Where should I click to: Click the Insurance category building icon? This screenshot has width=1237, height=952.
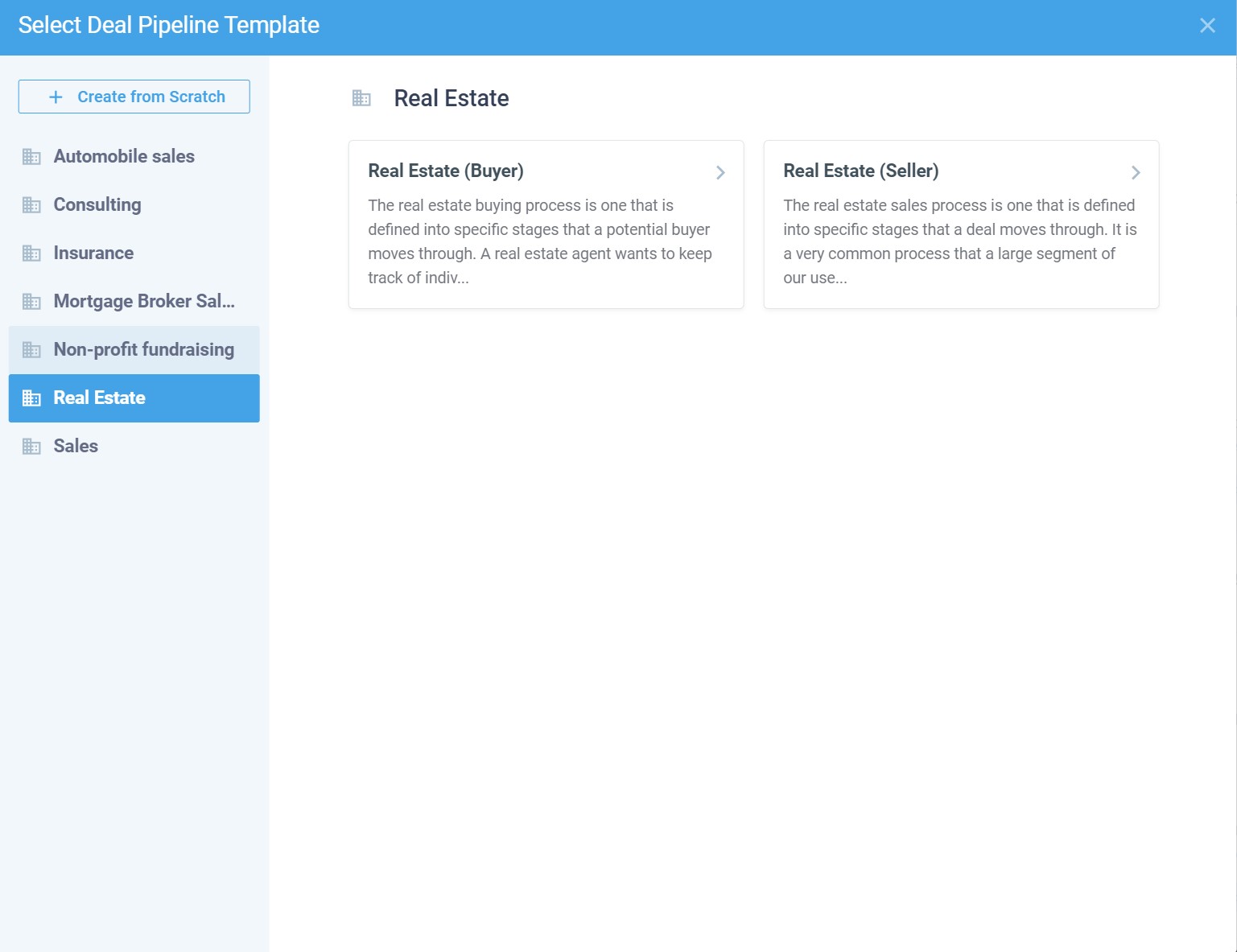[31, 253]
